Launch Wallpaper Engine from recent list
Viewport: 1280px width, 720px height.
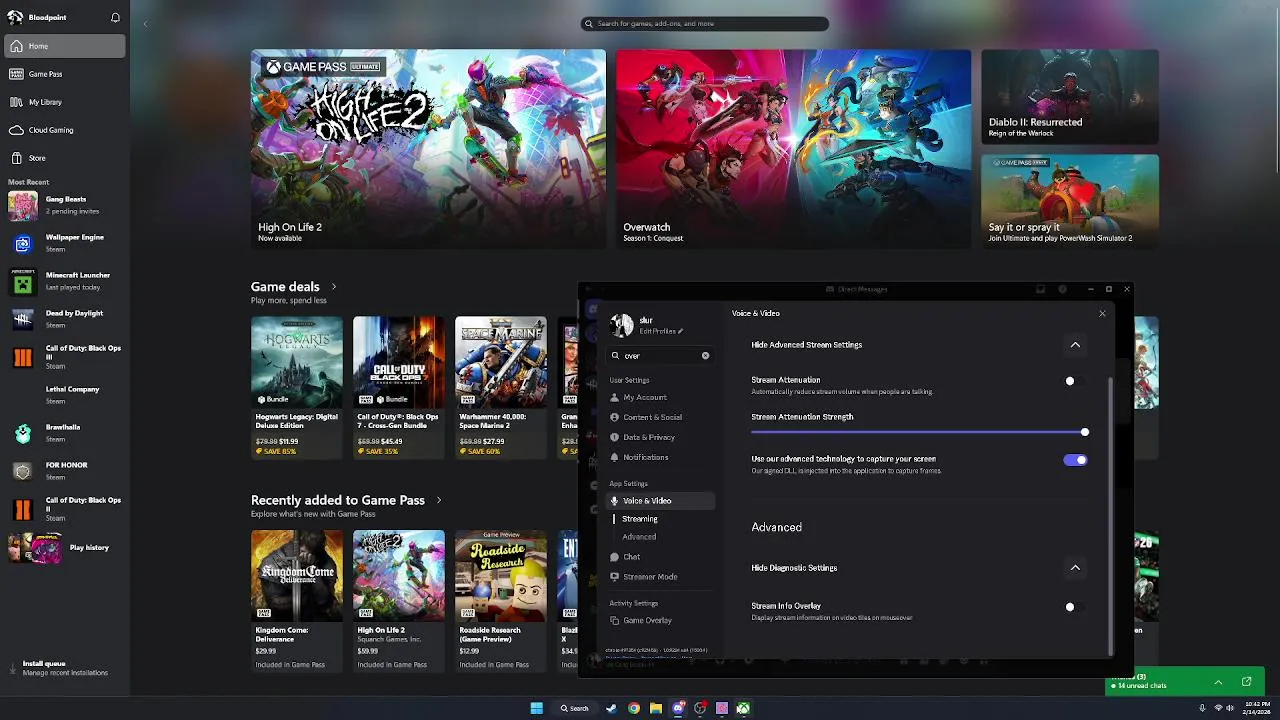[65, 243]
